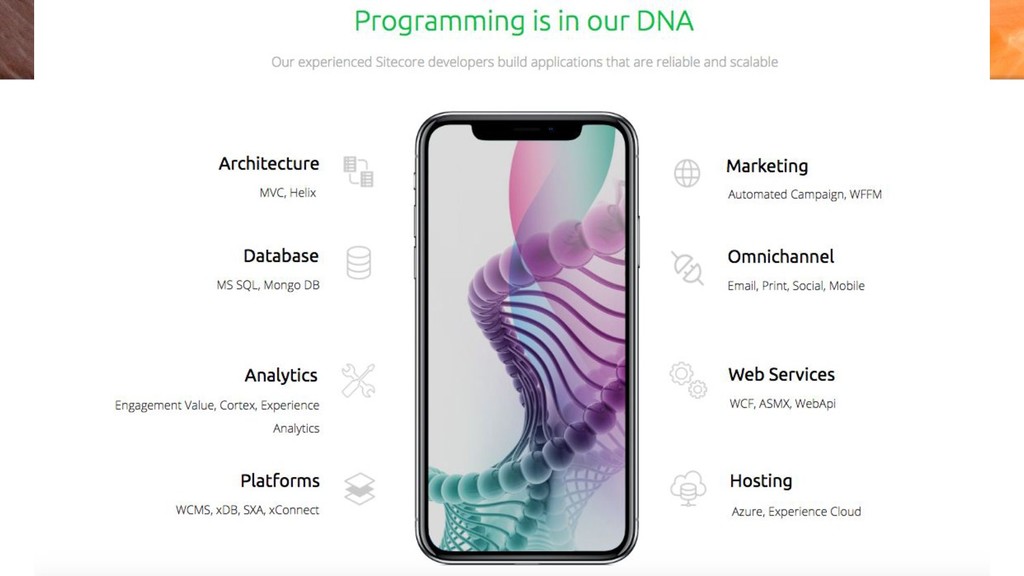Select the Web Services heading
The image size is (1024, 576).
pyautogui.click(x=782, y=374)
